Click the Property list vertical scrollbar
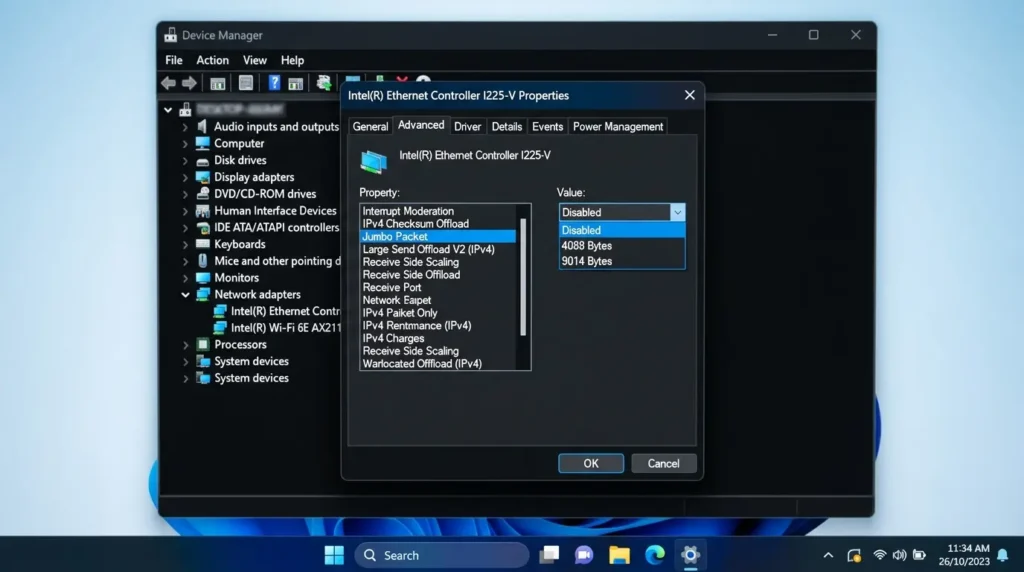Screen dimensions: 1024x572 click(x=523, y=278)
